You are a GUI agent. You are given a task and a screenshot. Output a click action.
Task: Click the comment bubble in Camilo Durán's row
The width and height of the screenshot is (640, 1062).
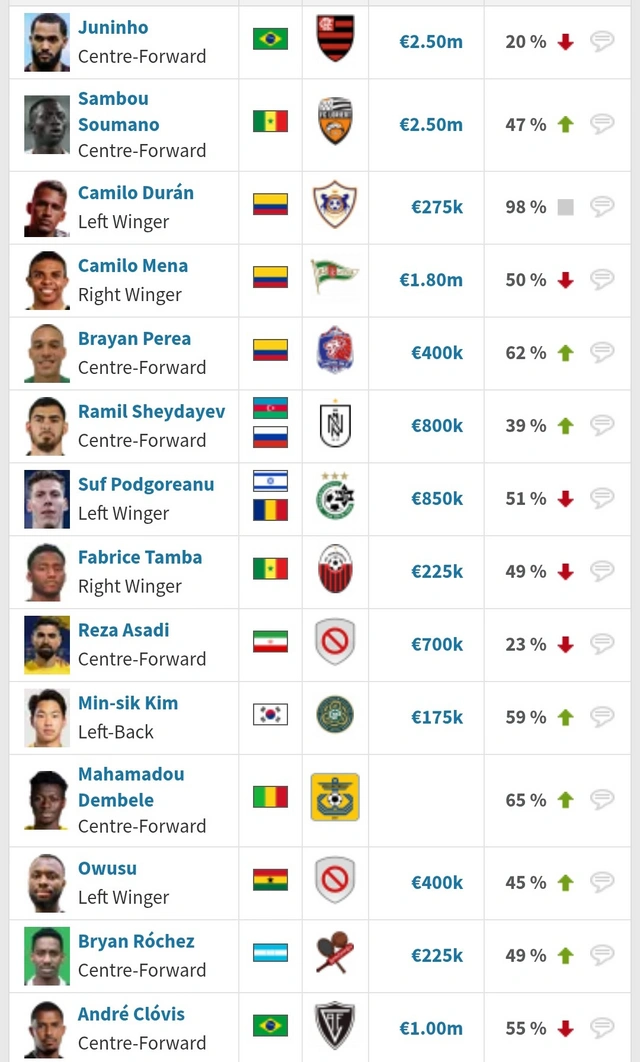[x=601, y=206]
